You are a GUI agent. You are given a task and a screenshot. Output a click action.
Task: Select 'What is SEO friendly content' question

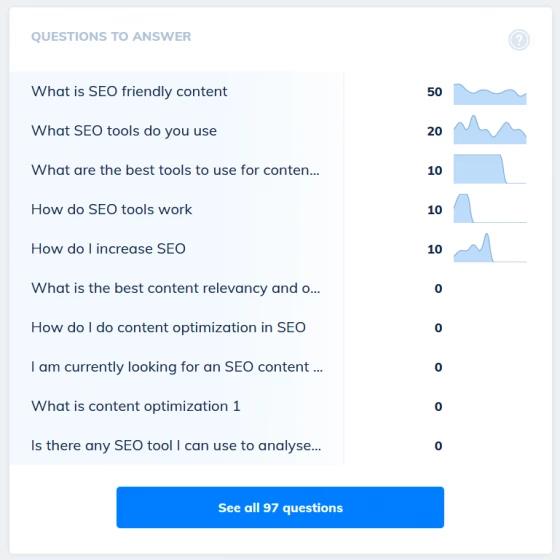(129, 91)
